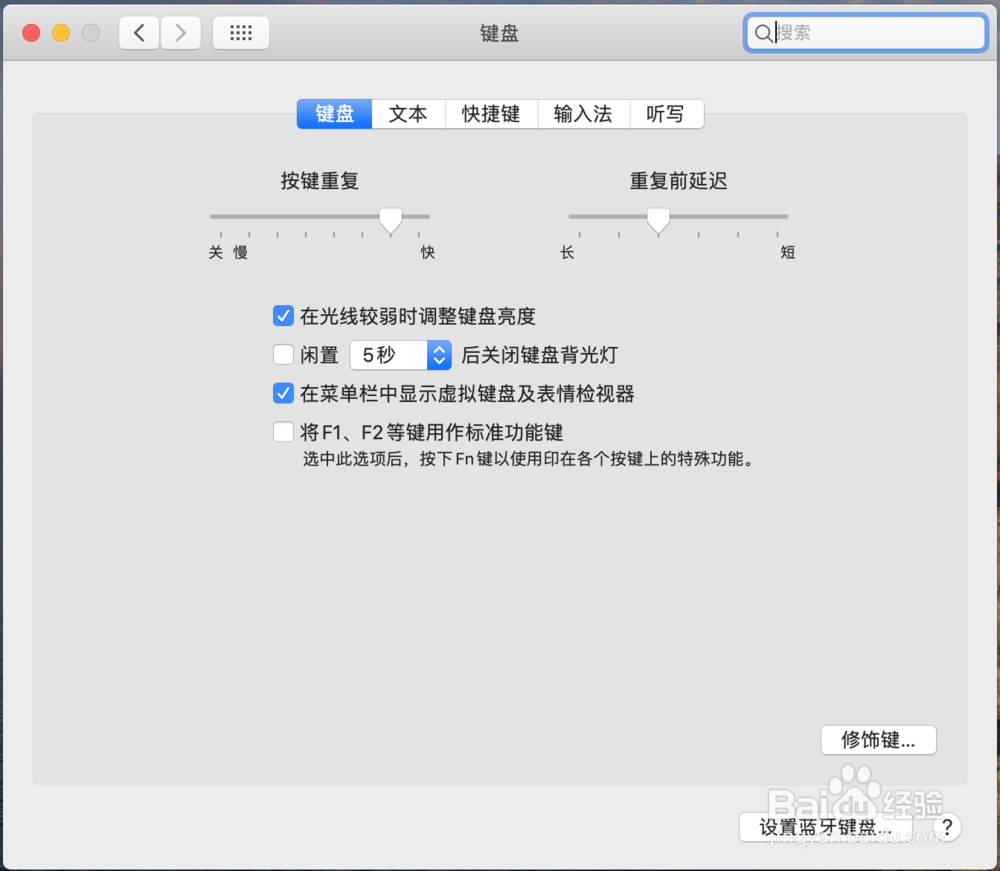Select the 输入法 tab
1000x871 pixels.
(x=583, y=113)
